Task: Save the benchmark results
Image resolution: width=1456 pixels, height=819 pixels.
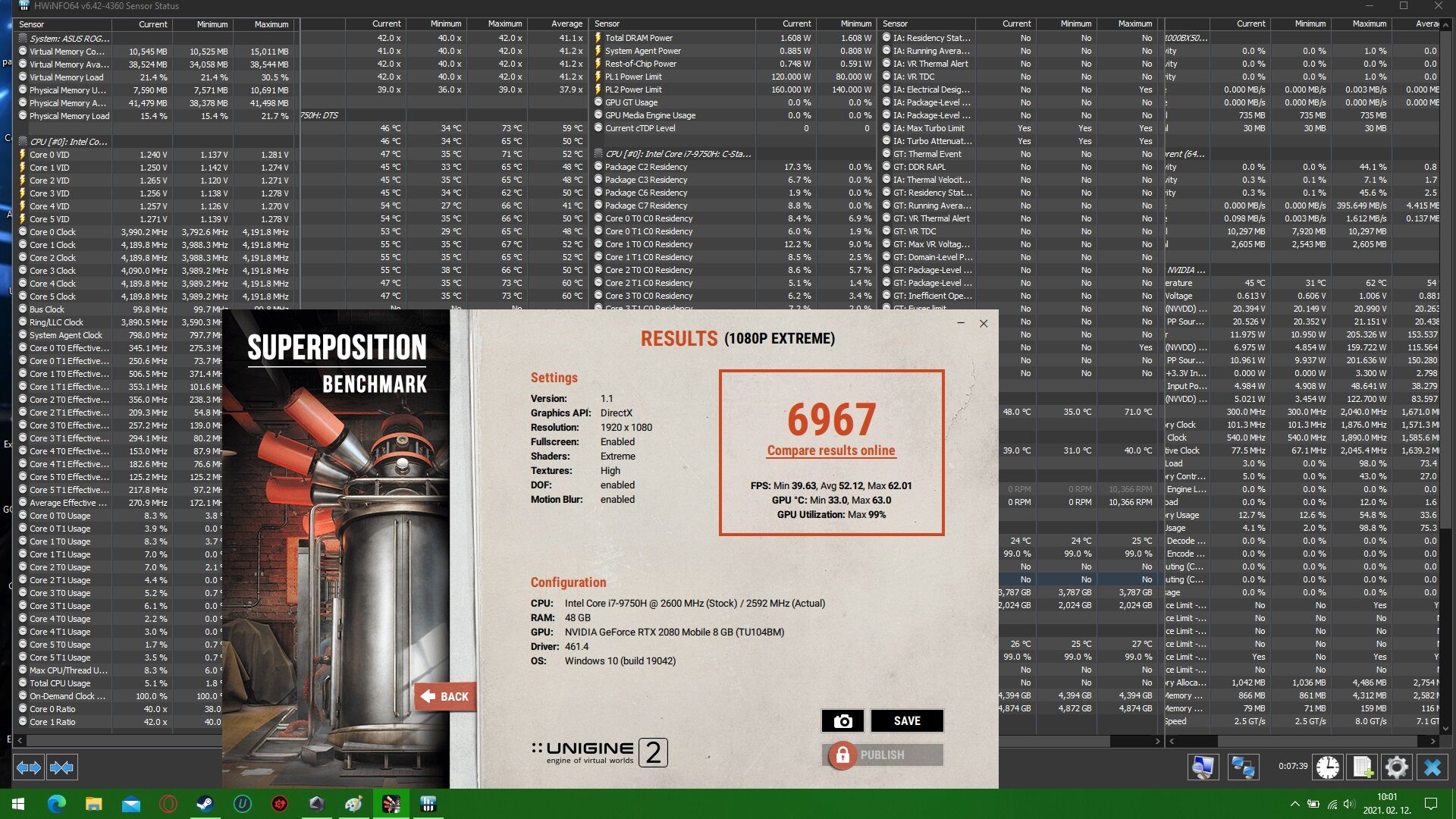Action: pyautogui.click(x=907, y=721)
